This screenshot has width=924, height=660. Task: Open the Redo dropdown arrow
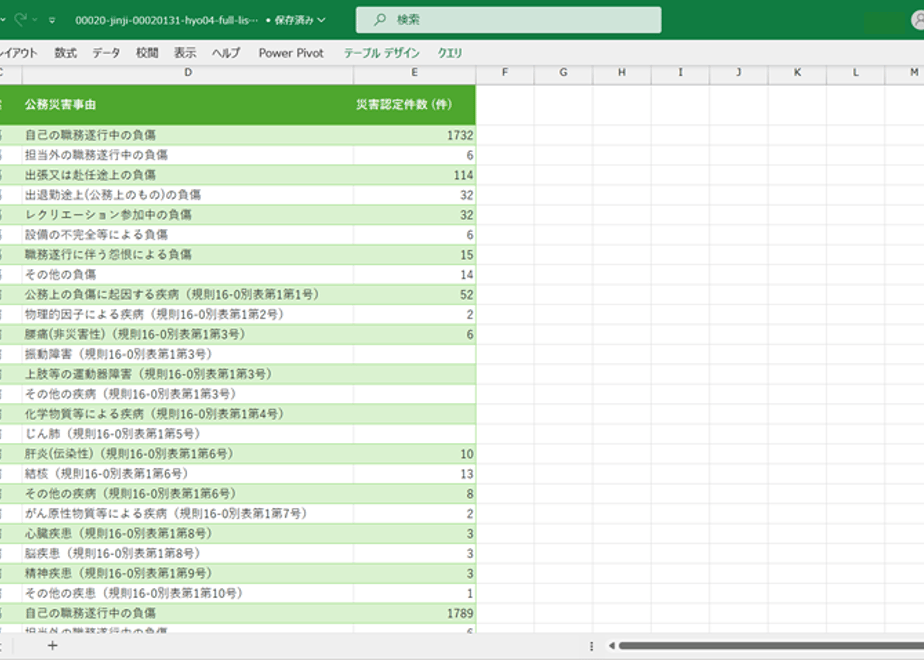(35, 20)
